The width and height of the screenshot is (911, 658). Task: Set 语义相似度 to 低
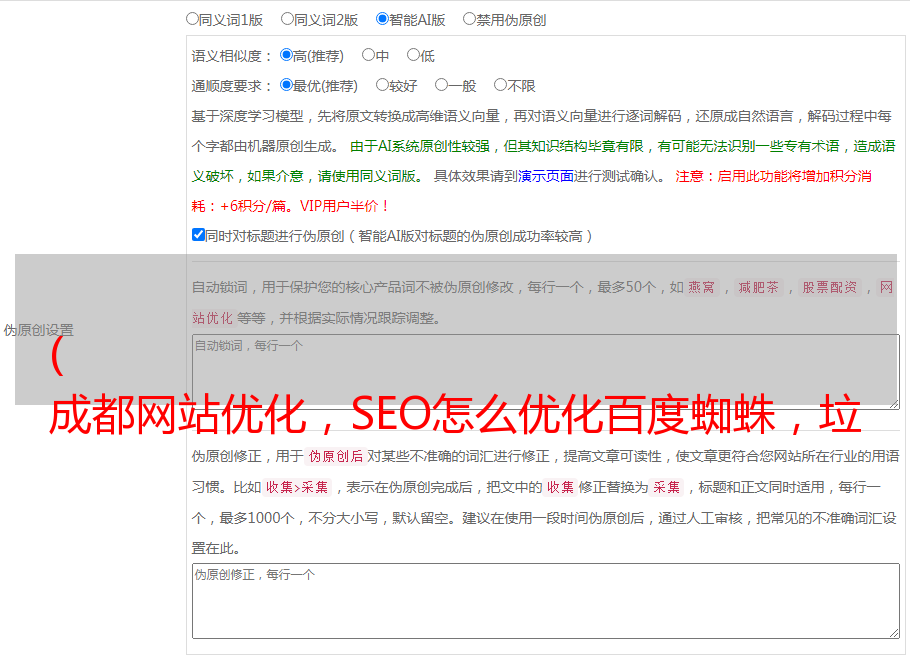(413, 55)
